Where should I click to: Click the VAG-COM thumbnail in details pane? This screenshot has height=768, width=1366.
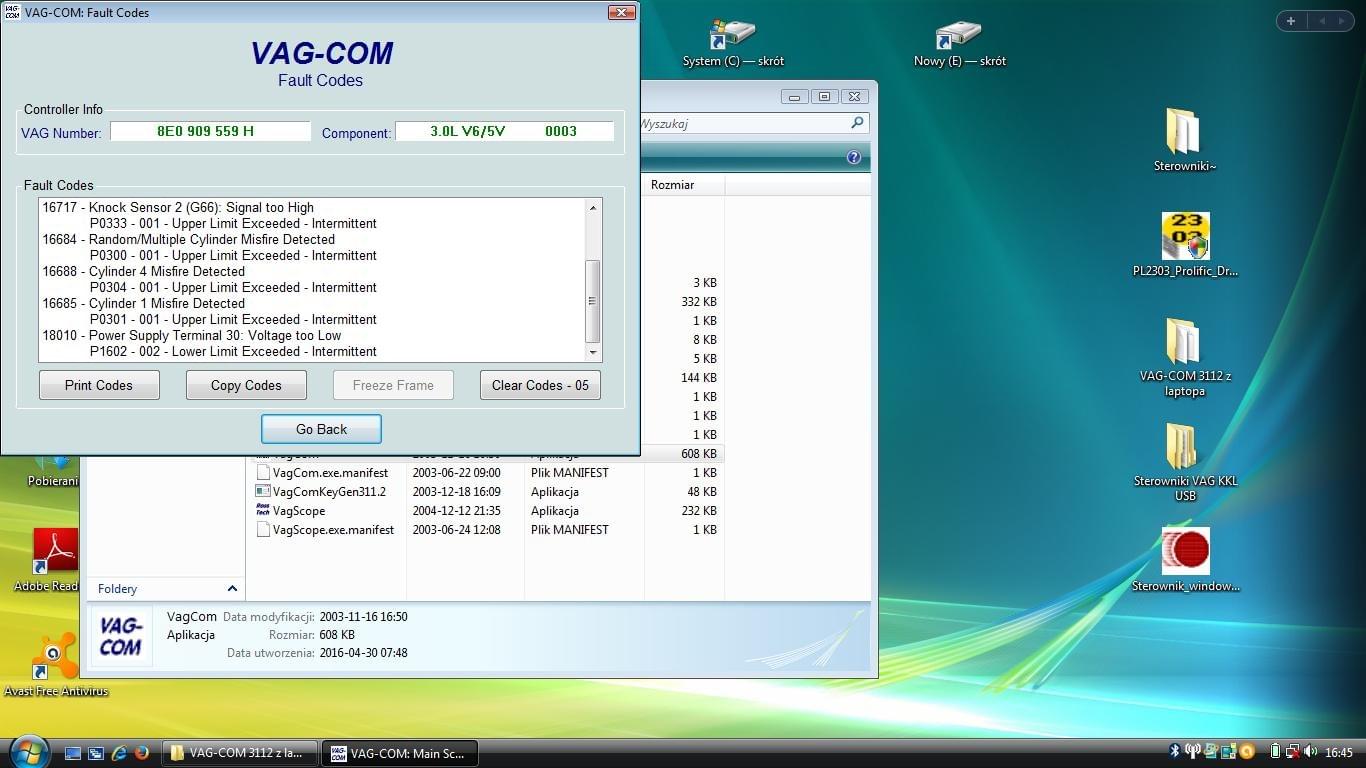121,636
